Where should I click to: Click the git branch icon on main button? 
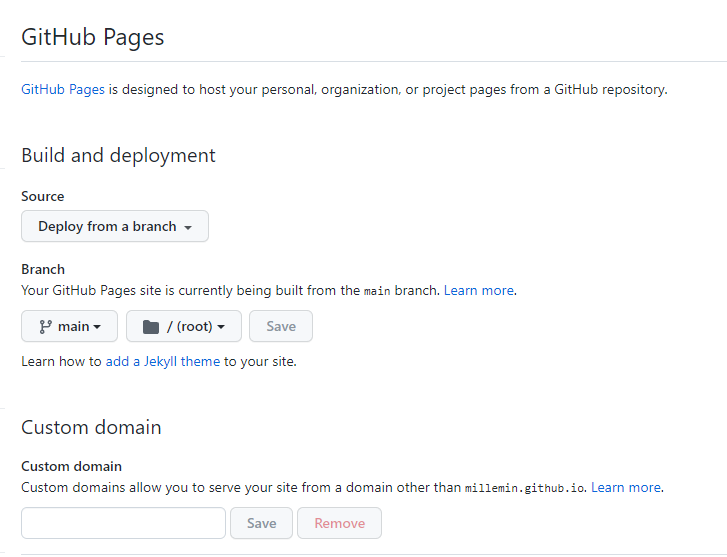[x=45, y=327]
